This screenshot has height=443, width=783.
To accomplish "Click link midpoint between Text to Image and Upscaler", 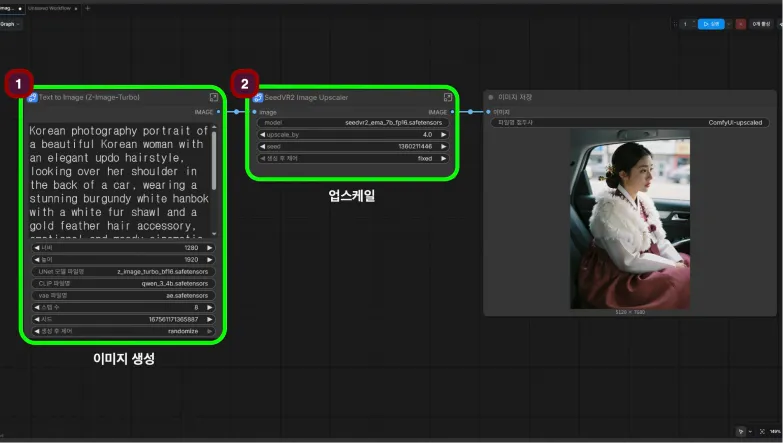I will tap(237, 112).
